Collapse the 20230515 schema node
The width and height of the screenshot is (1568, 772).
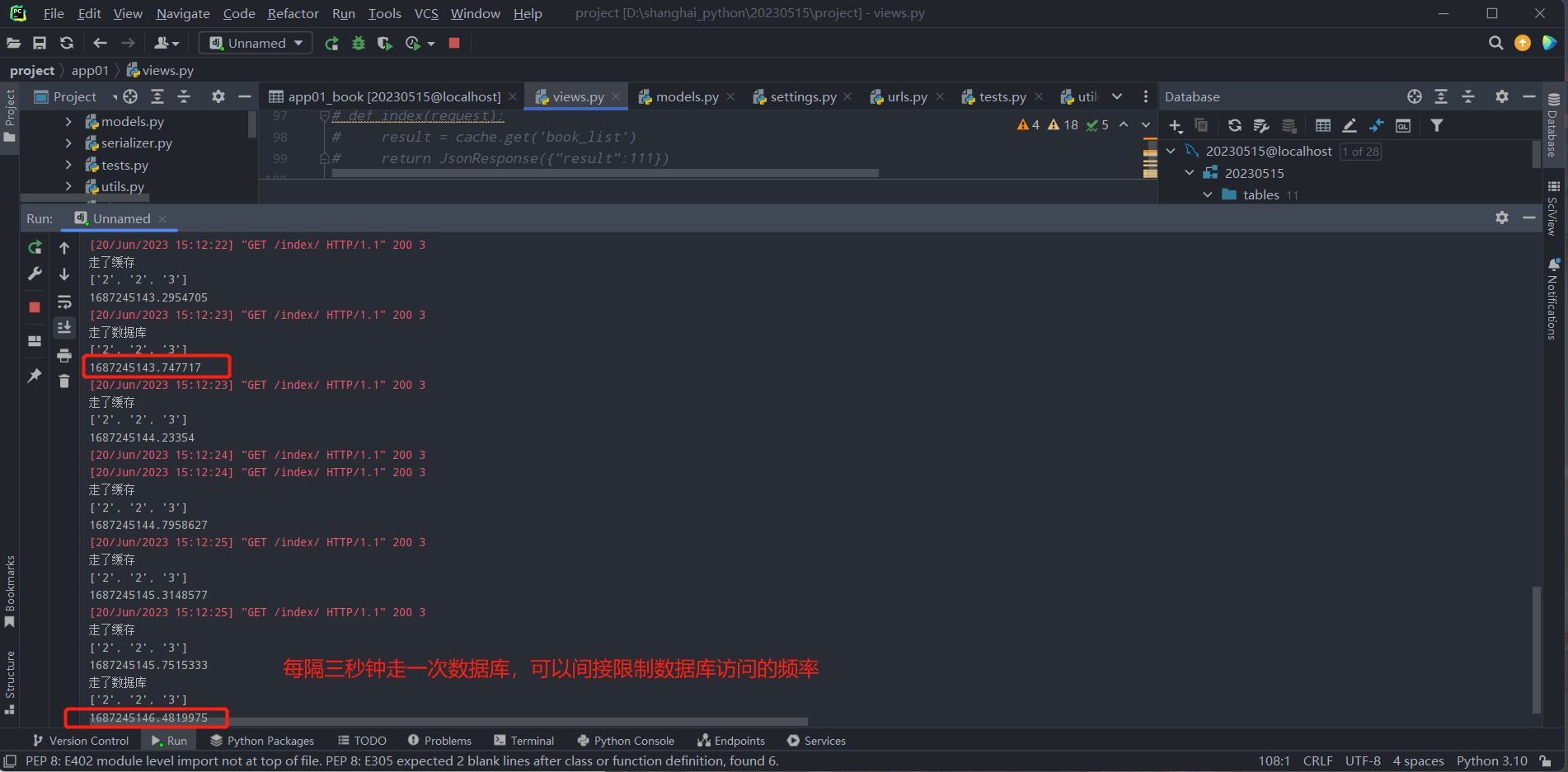pos(1190,173)
